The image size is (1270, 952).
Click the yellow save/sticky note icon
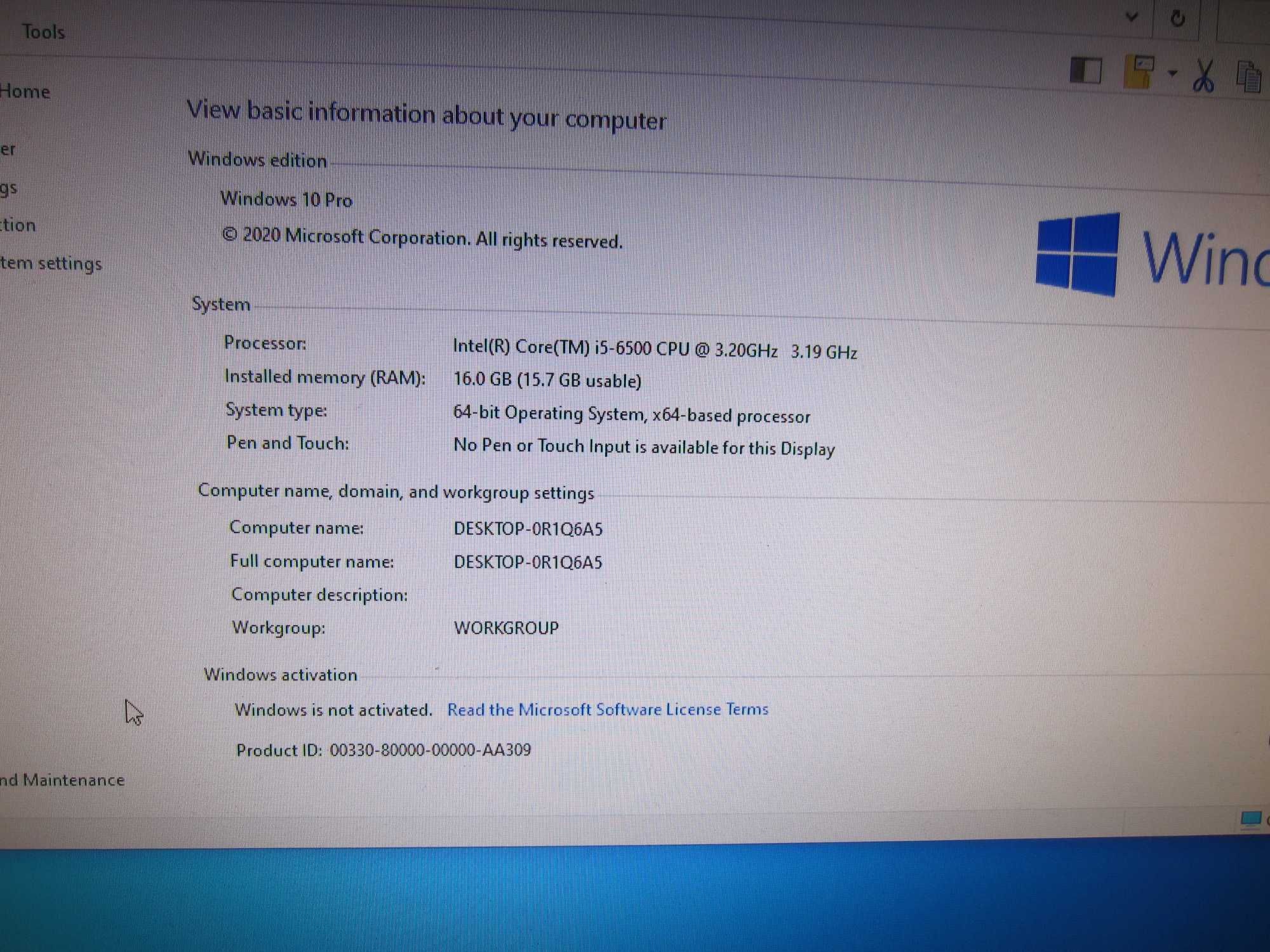[x=1139, y=71]
